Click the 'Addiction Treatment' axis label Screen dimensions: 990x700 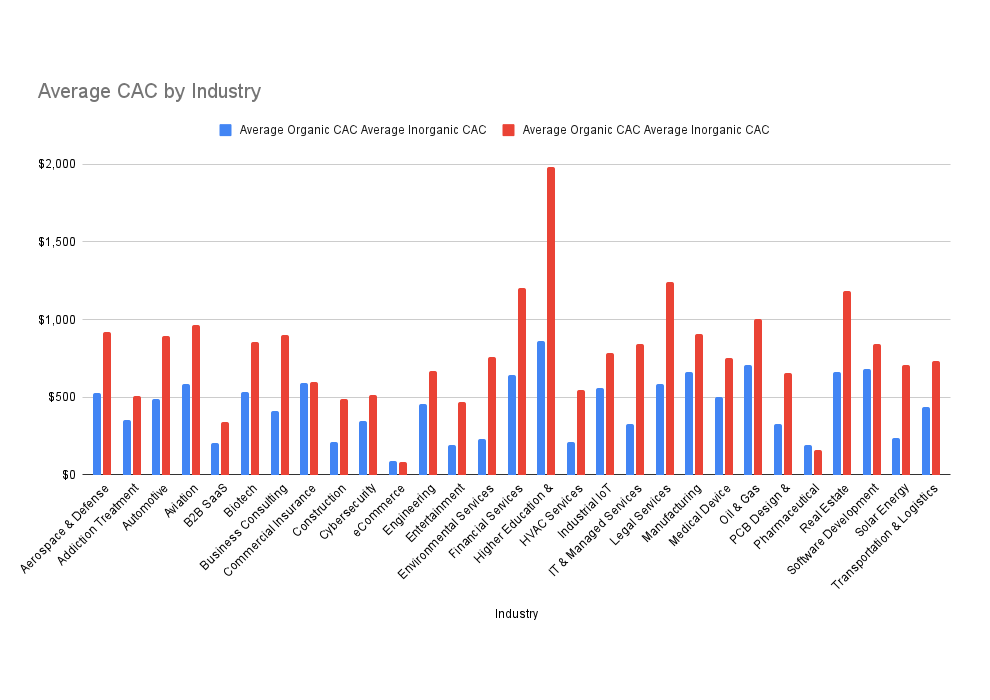(97, 525)
